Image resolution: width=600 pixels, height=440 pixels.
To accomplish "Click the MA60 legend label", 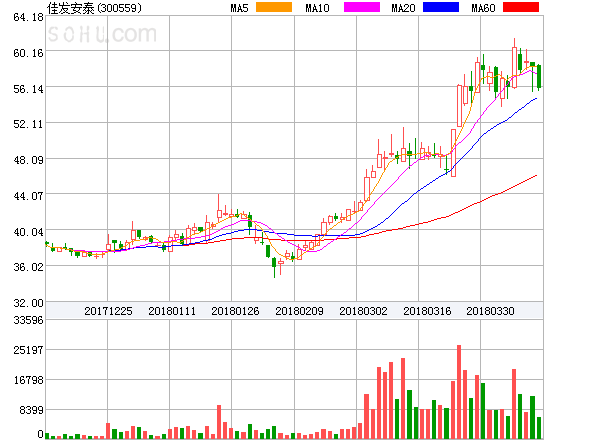I will click(483, 8).
